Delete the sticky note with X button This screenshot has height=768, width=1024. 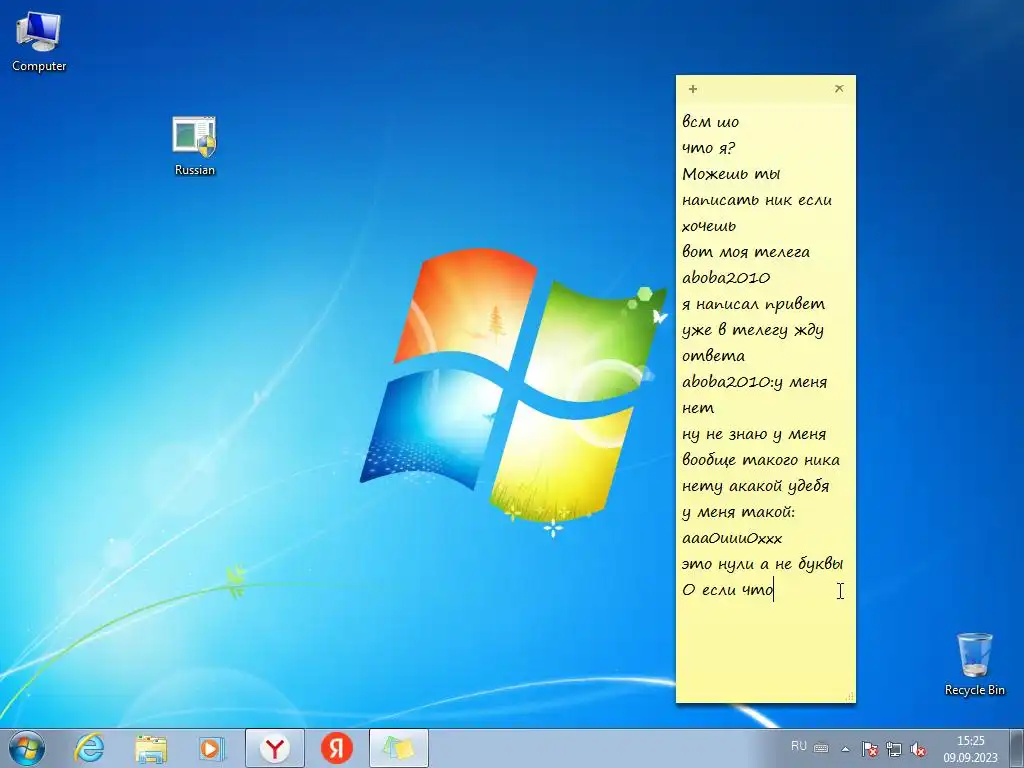click(x=839, y=88)
